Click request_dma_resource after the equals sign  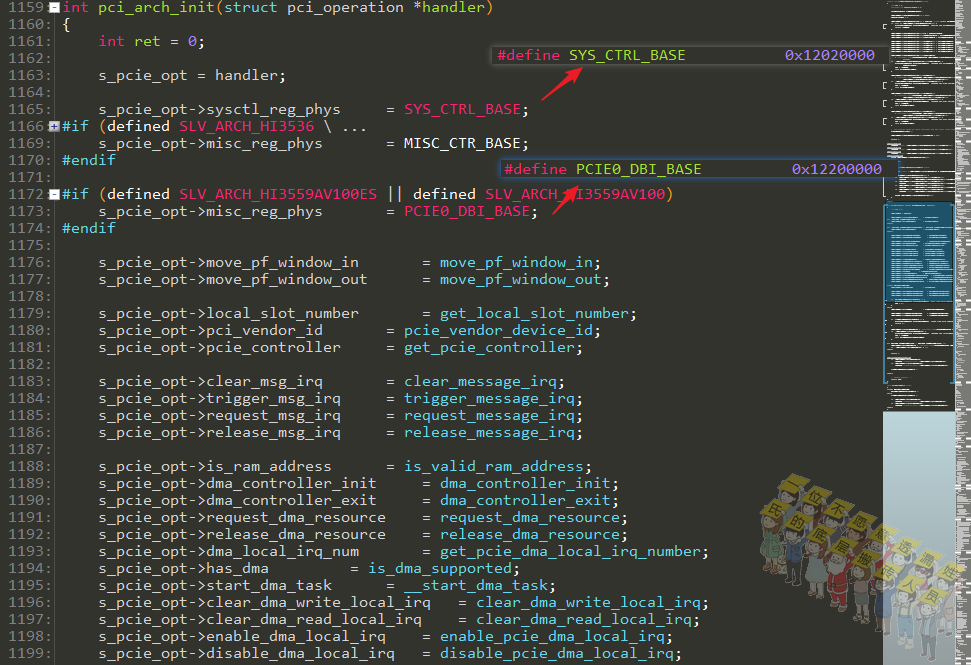coord(529,518)
